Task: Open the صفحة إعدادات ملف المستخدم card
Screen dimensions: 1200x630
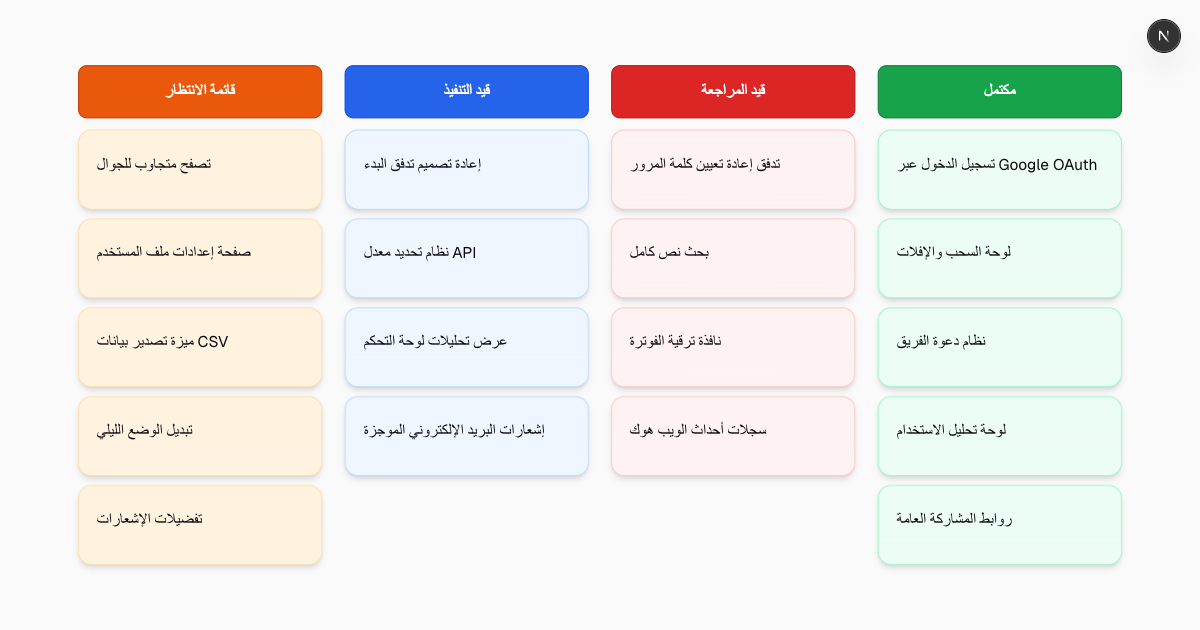Action: pos(200,258)
